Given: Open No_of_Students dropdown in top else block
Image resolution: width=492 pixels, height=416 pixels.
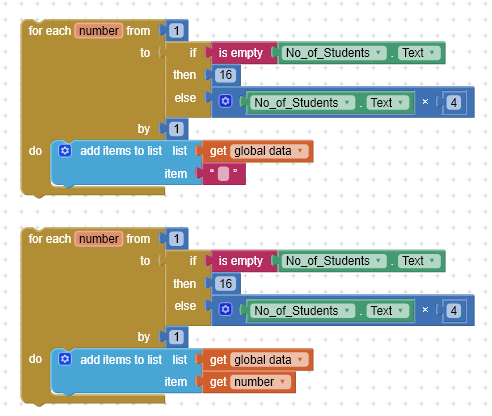Looking at the screenshot, I should pos(303,103).
